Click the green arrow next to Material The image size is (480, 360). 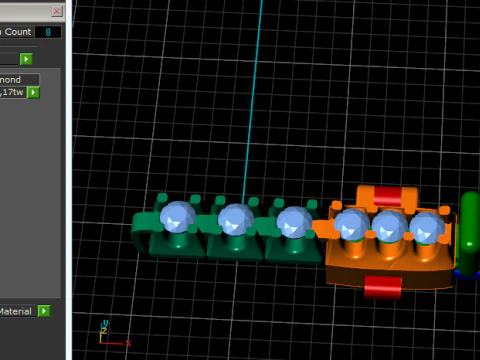point(44,311)
